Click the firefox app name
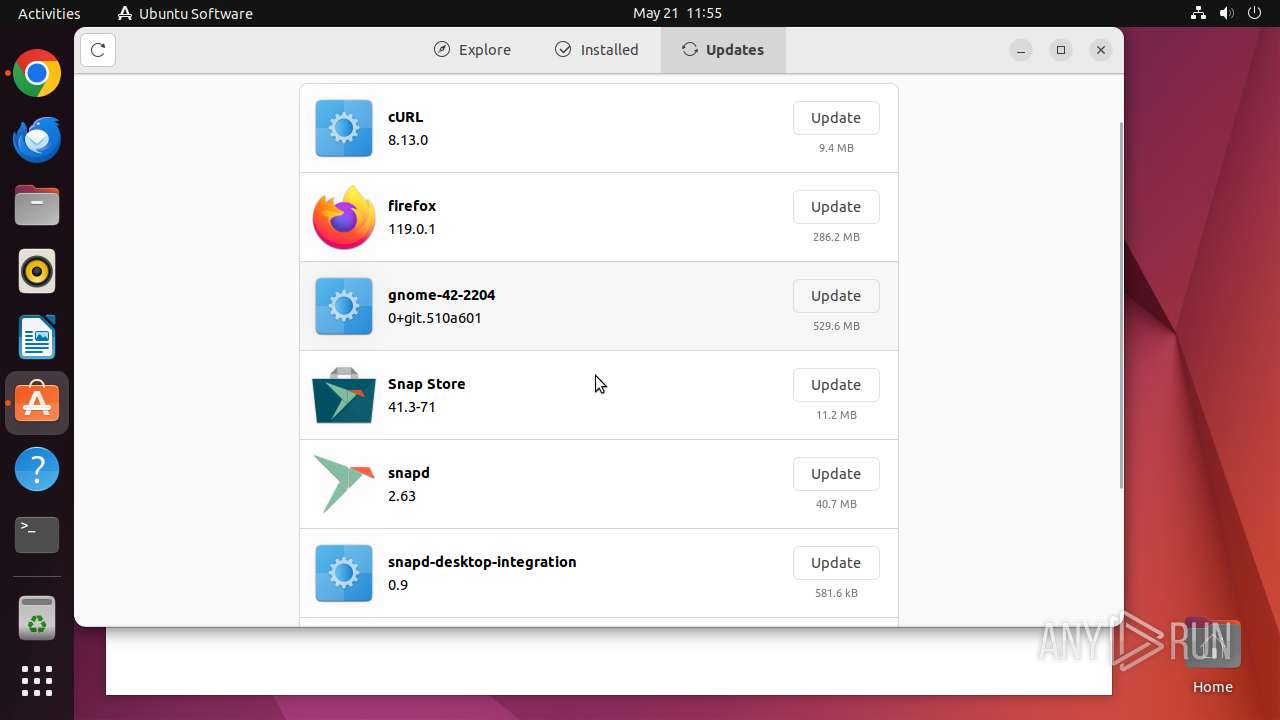Screen dimensions: 1280x720 412,206
